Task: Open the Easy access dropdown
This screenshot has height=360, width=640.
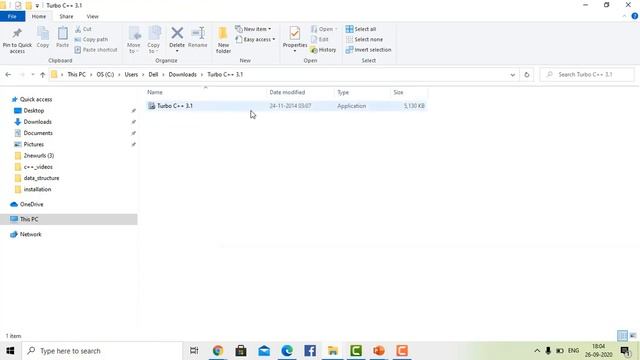Action: [x=255, y=39]
